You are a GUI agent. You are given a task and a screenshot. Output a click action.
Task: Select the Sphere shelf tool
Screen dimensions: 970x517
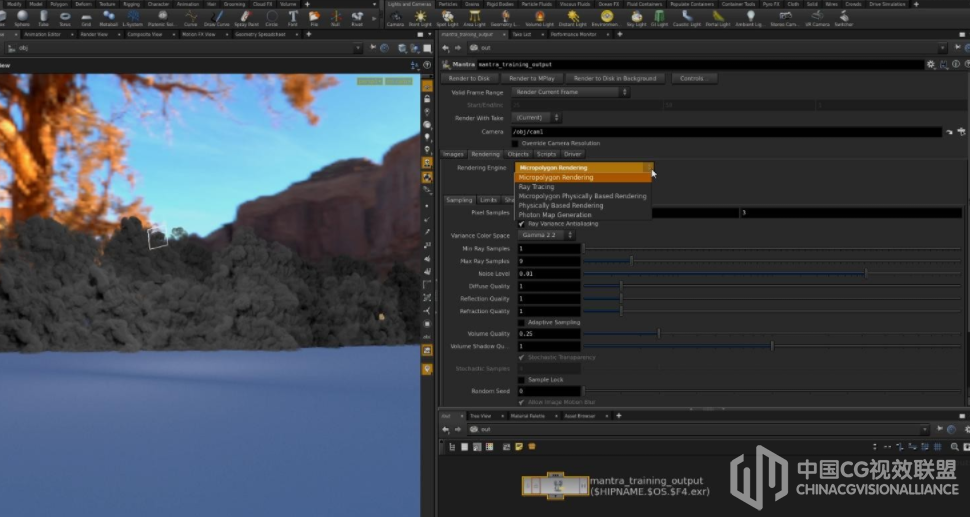[x=22, y=18]
